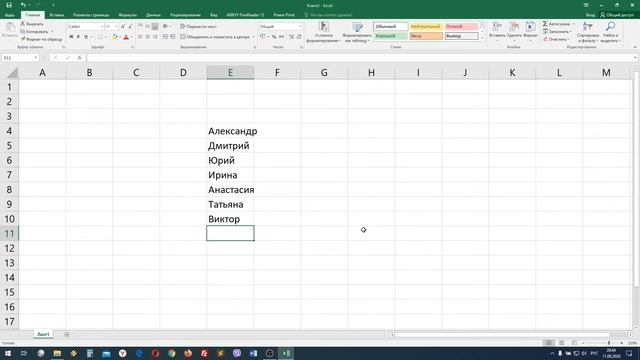Toggle bold formatting (Ж)

(71, 37)
